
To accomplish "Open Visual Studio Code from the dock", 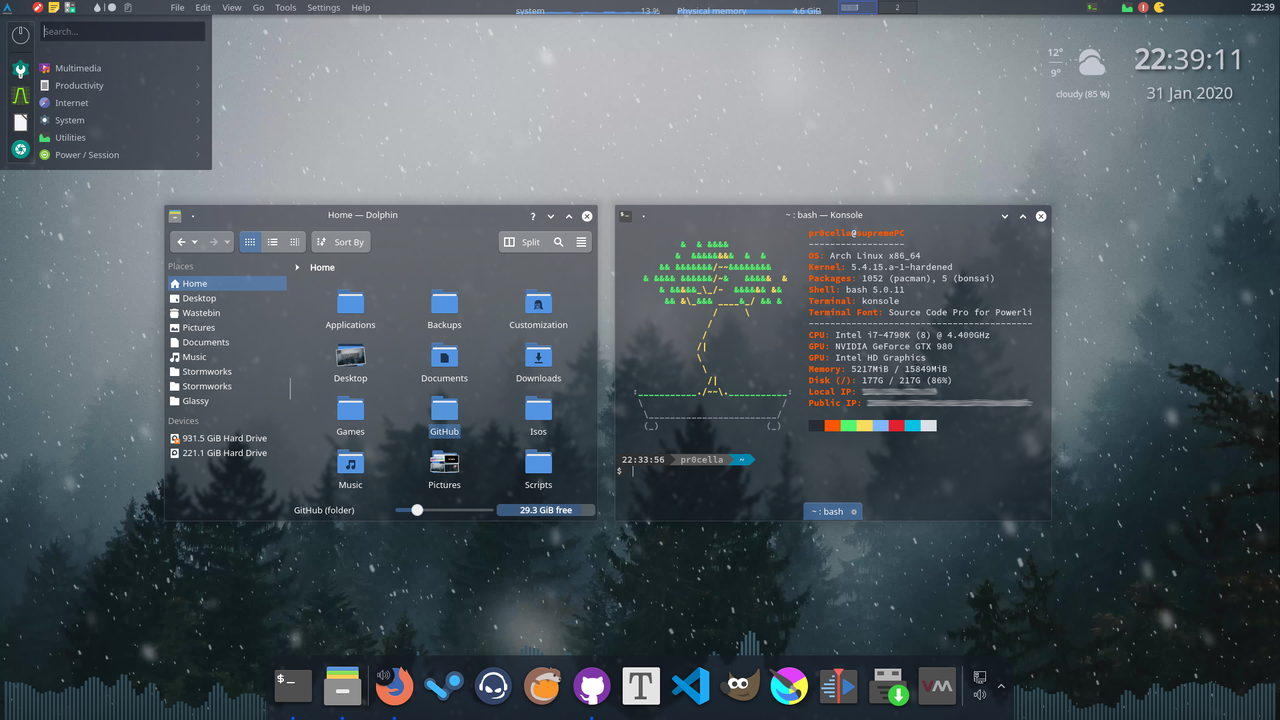I will (690, 686).
